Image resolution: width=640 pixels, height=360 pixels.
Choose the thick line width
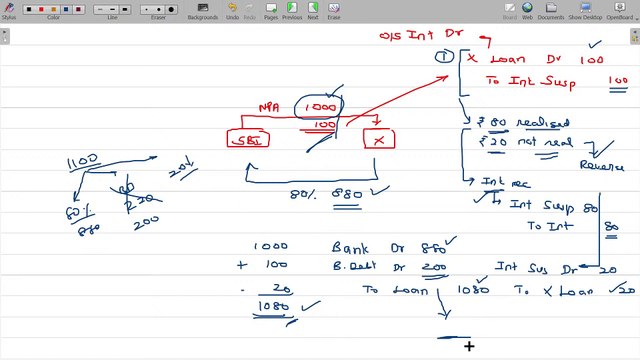124,9
